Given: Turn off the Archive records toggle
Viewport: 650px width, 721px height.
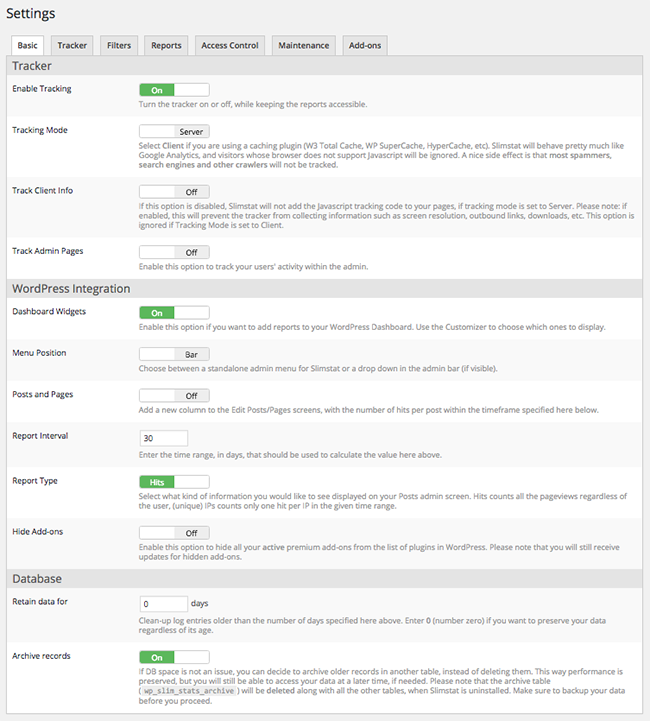Looking at the screenshot, I should [x=174, y=657].
